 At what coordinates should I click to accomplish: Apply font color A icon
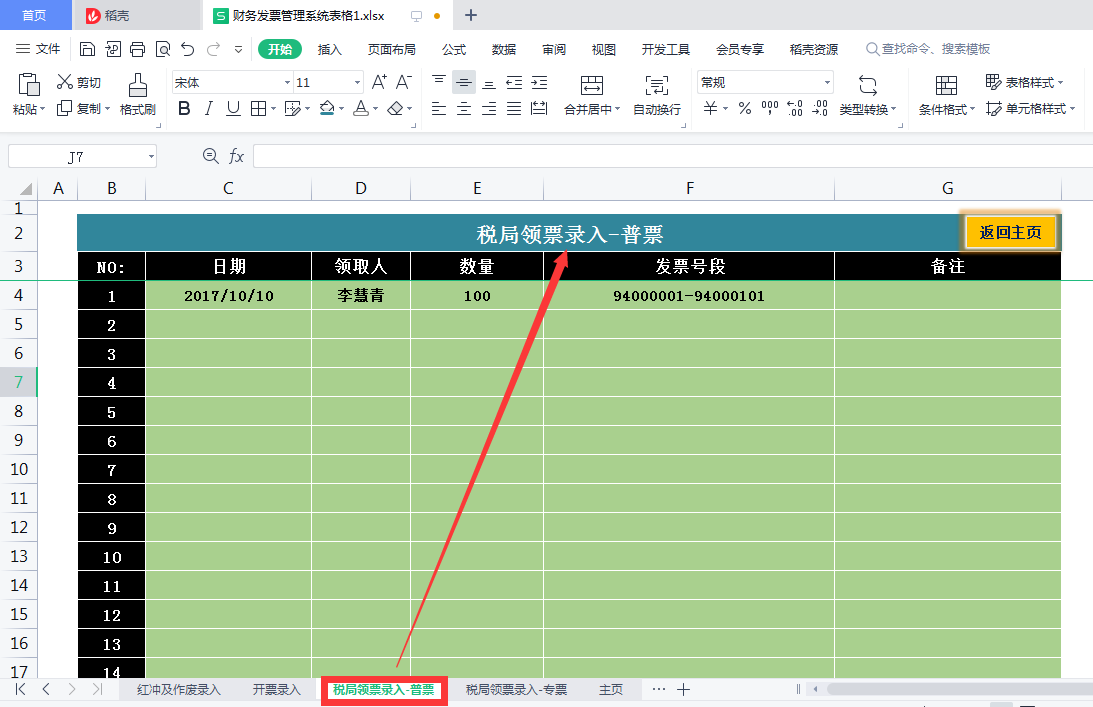[361, 108]
